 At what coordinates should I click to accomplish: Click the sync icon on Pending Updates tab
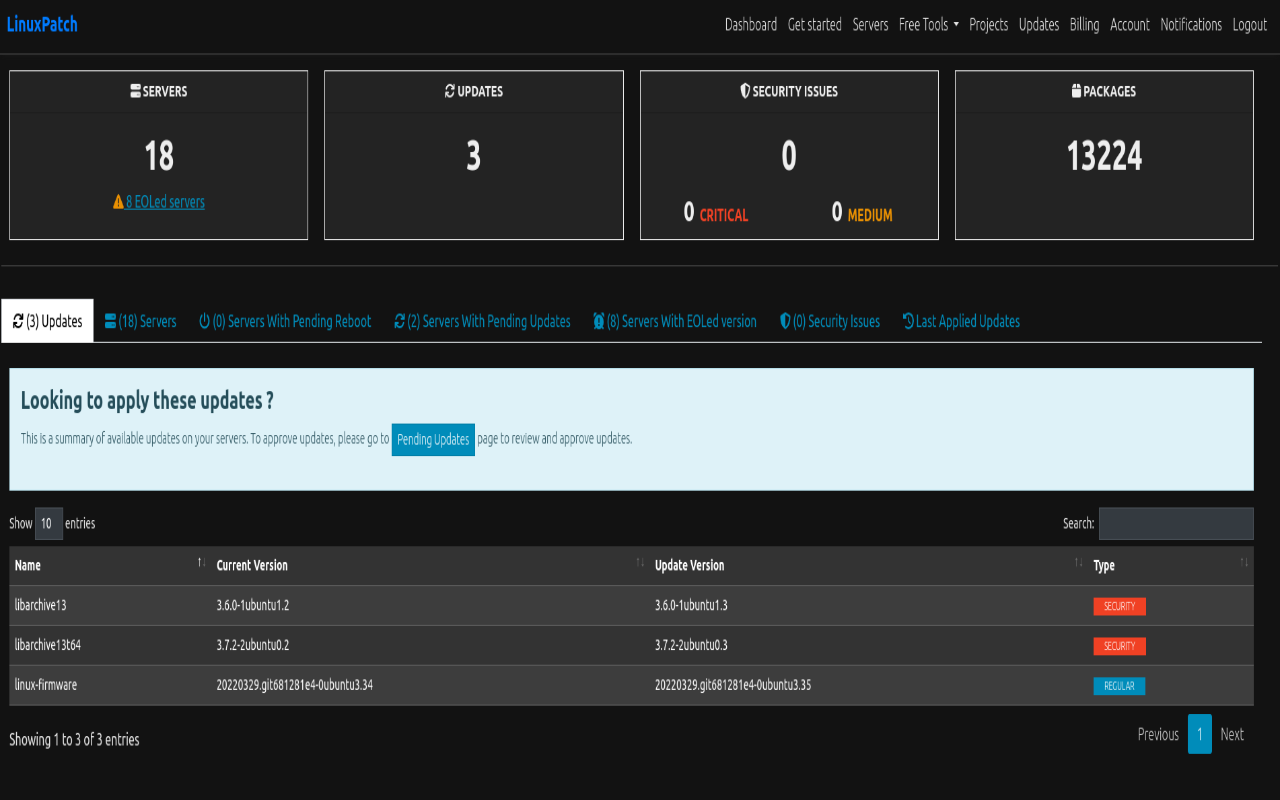coord(399,321)
